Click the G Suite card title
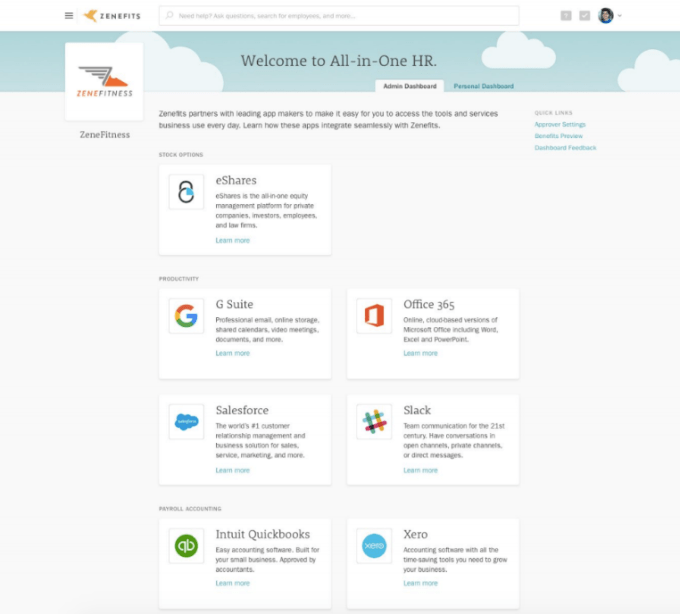This screenshot has height=614, width=680. tap(234, 304)
